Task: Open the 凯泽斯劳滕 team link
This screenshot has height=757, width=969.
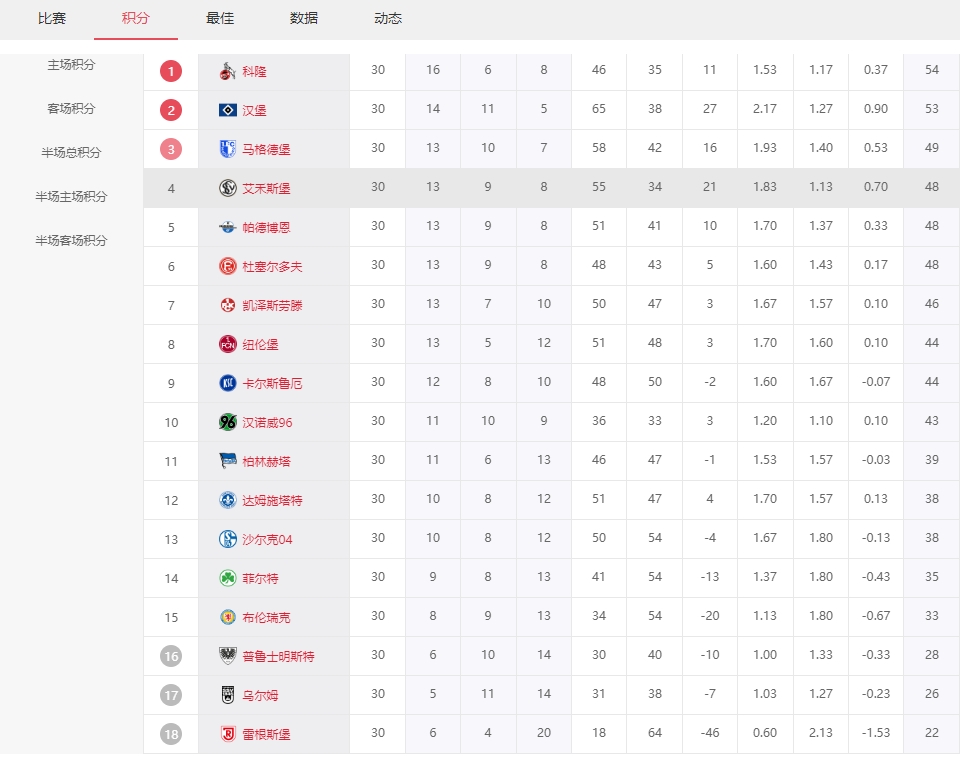Action: click(x=272, y=305)
